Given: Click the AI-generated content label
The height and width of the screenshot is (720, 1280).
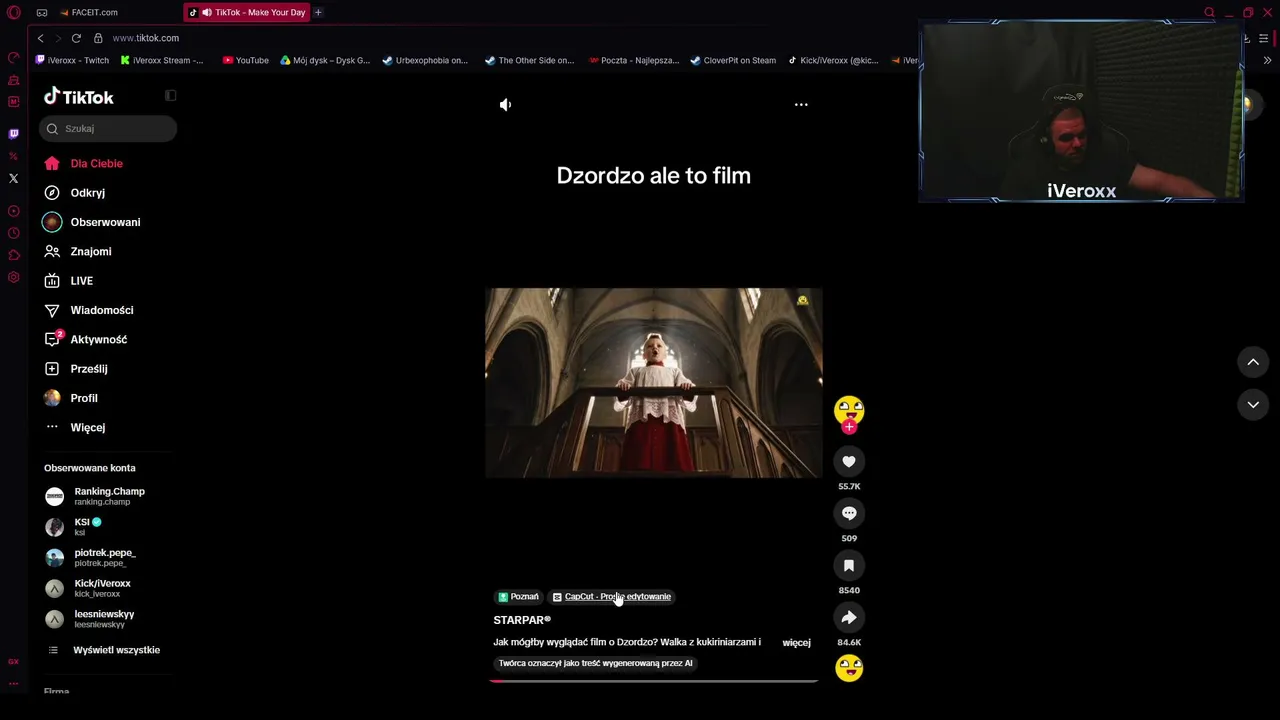Looking at the screenshot, I should tap(595, 663).
